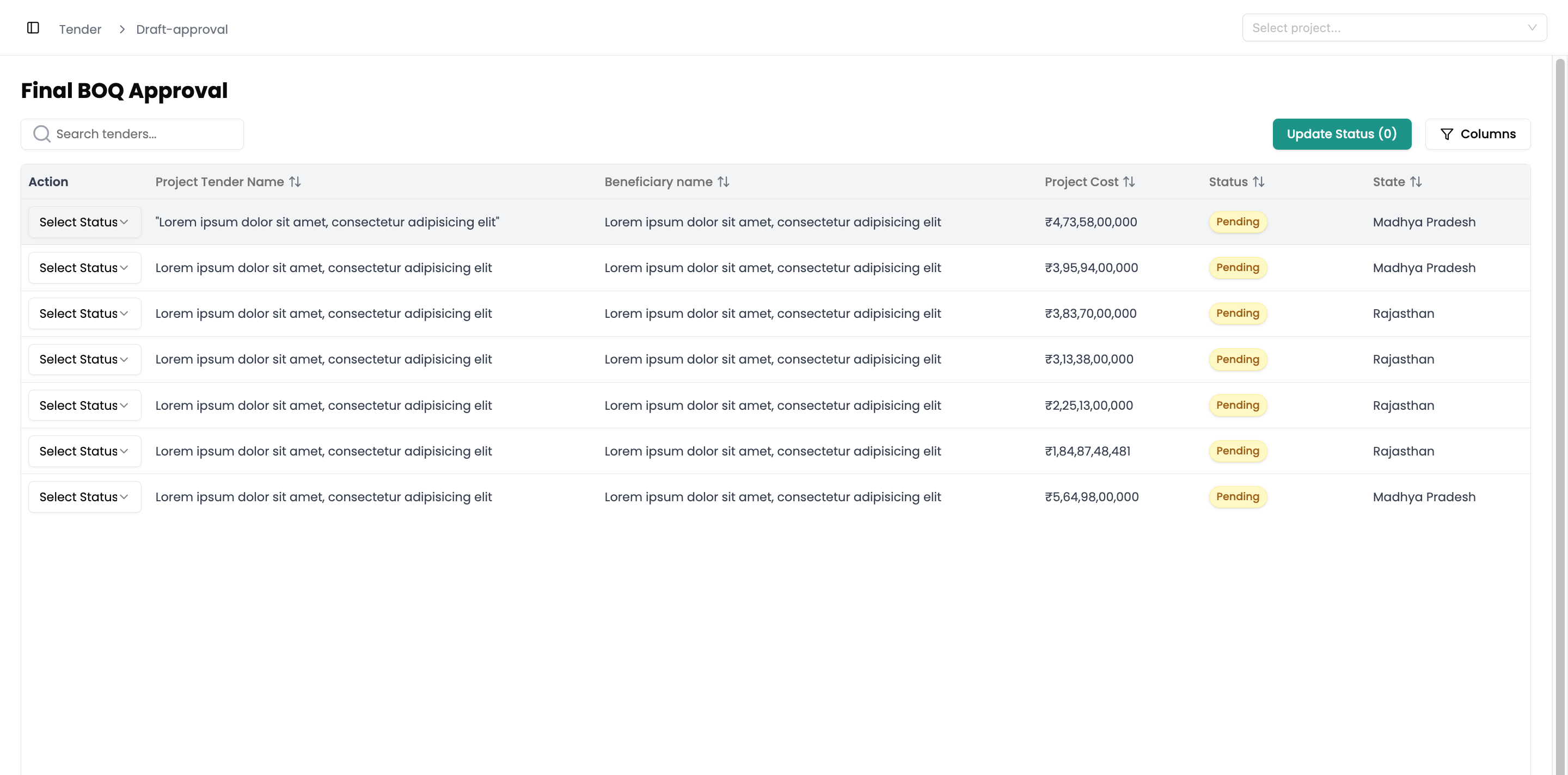The width and height of the screenshot is (1568, 775).
Task: Open Select Status dropdown on the first row
Action: click(84, 222)
